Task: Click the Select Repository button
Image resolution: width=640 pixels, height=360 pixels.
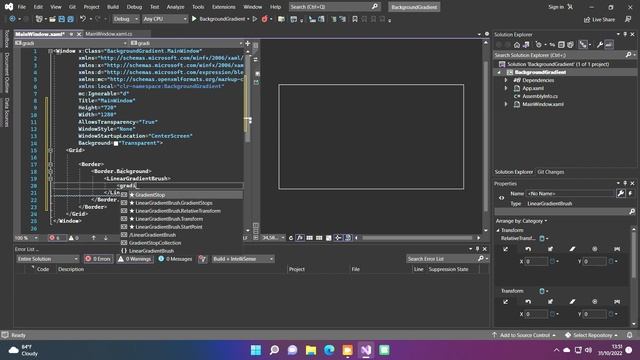Action: pos(591,335)
